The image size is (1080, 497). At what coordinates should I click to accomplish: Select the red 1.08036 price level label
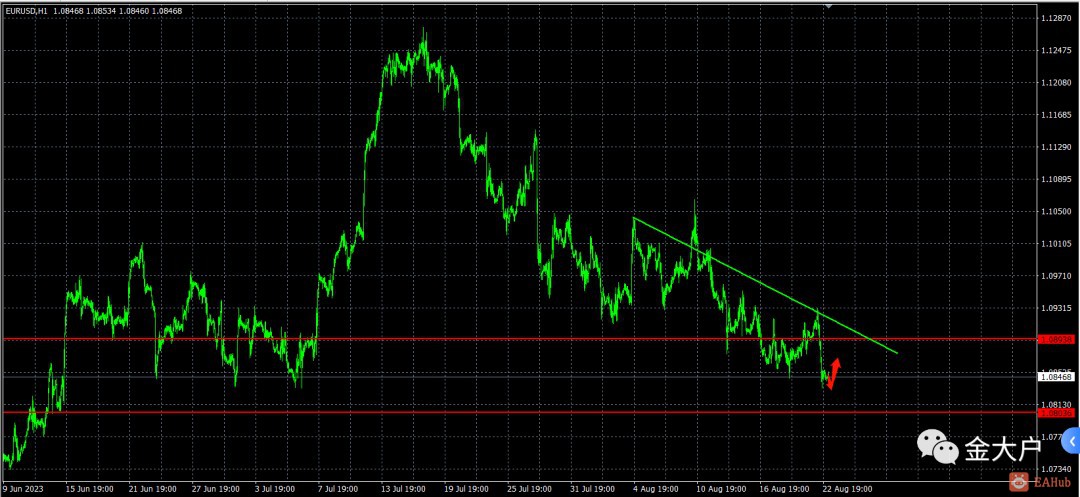(1056, 413)
